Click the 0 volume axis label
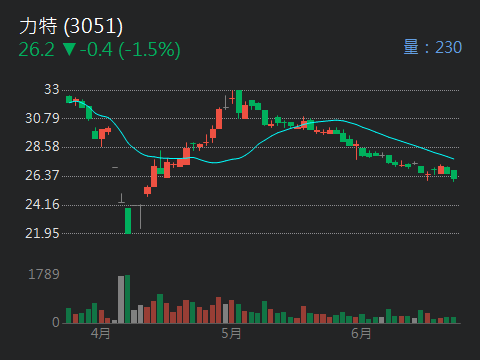Image resolution: width=480 pixels, height=360 pixels. (x=56, y=322)
